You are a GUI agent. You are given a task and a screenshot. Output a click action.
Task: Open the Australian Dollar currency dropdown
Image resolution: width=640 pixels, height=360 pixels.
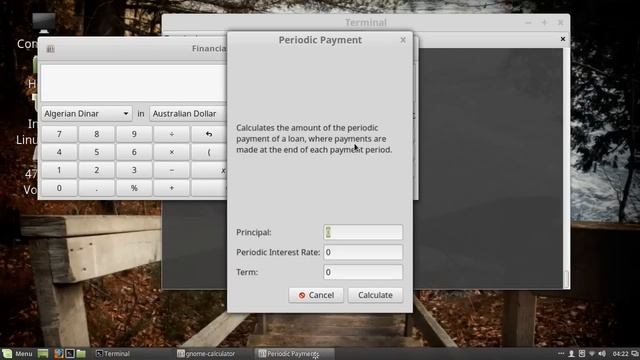(188, 113)
